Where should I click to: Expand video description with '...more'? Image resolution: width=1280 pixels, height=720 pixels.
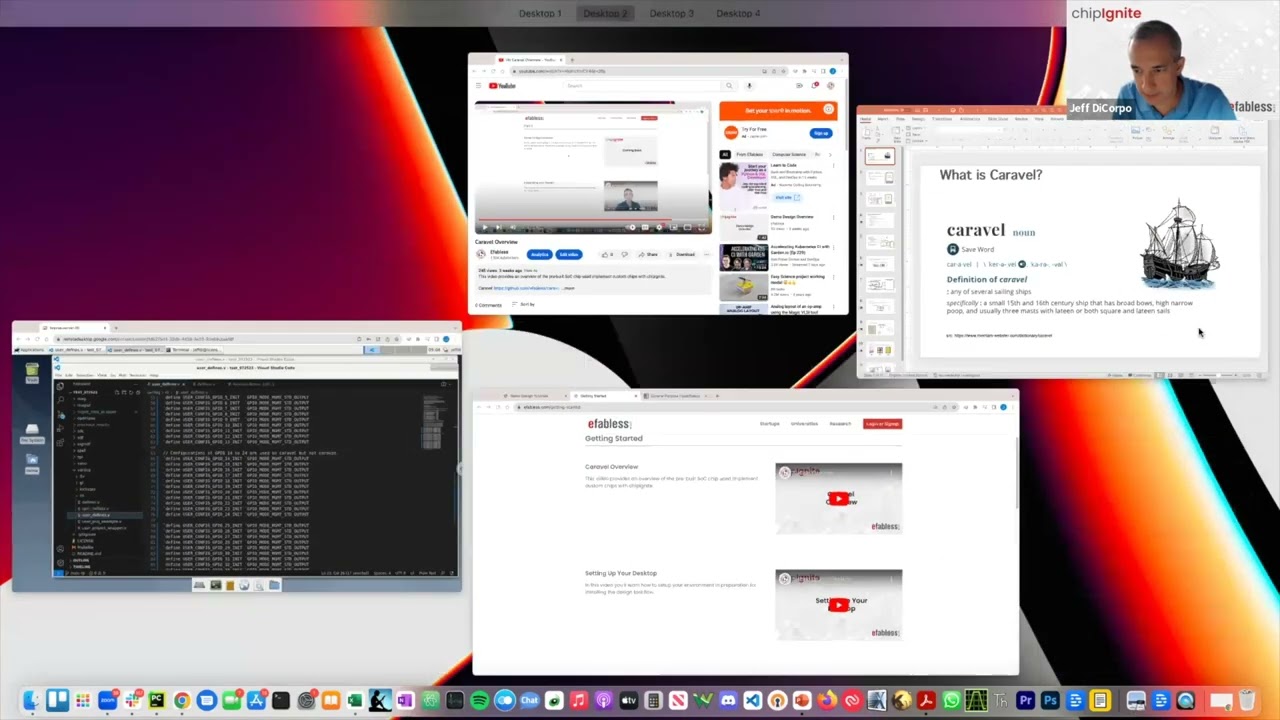pyautogui.click(x=568, y=288)
